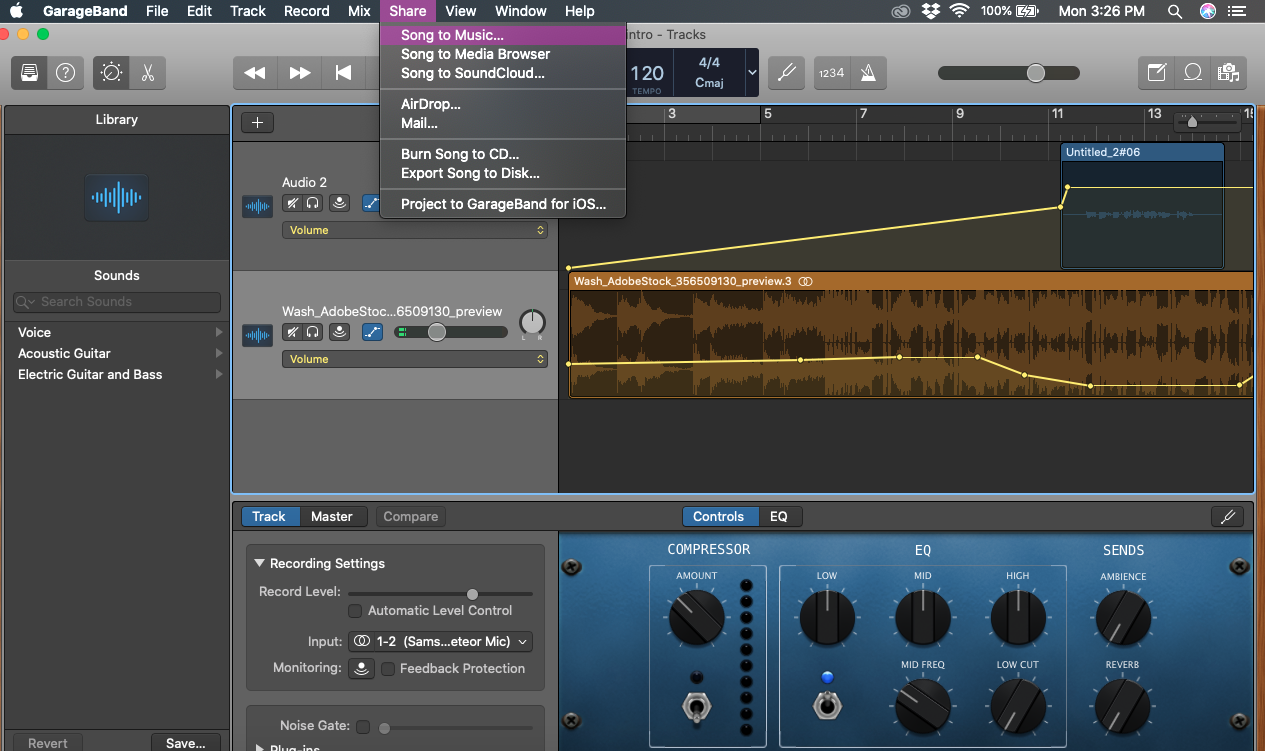Toggle the Monitoring button in Recording Settings

coord(361,668)
